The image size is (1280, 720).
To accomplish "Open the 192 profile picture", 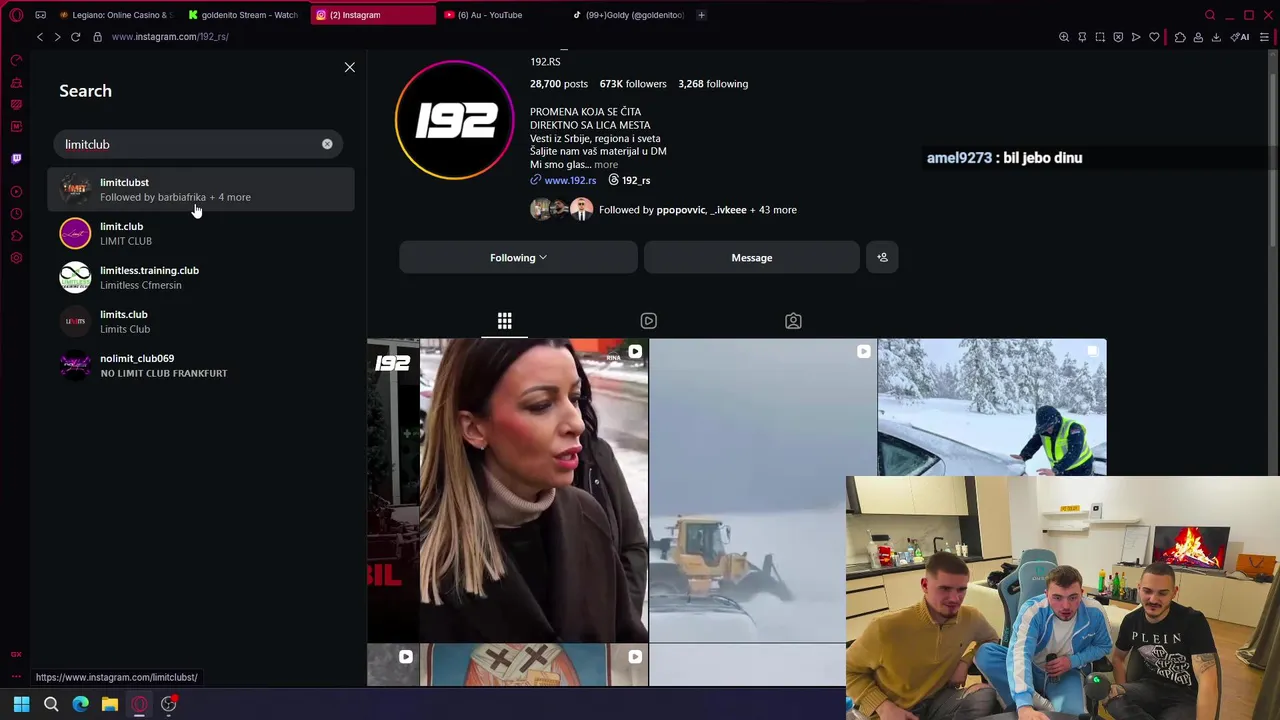I will 455,120.
